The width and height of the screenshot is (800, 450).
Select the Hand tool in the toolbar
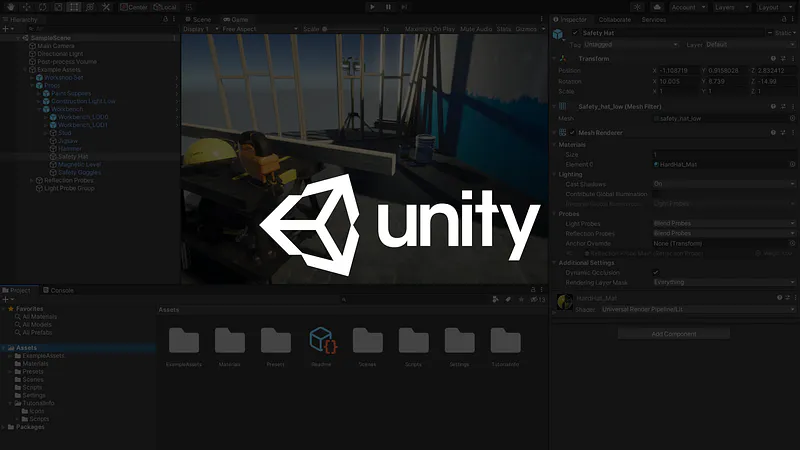[x=10, y=7]
